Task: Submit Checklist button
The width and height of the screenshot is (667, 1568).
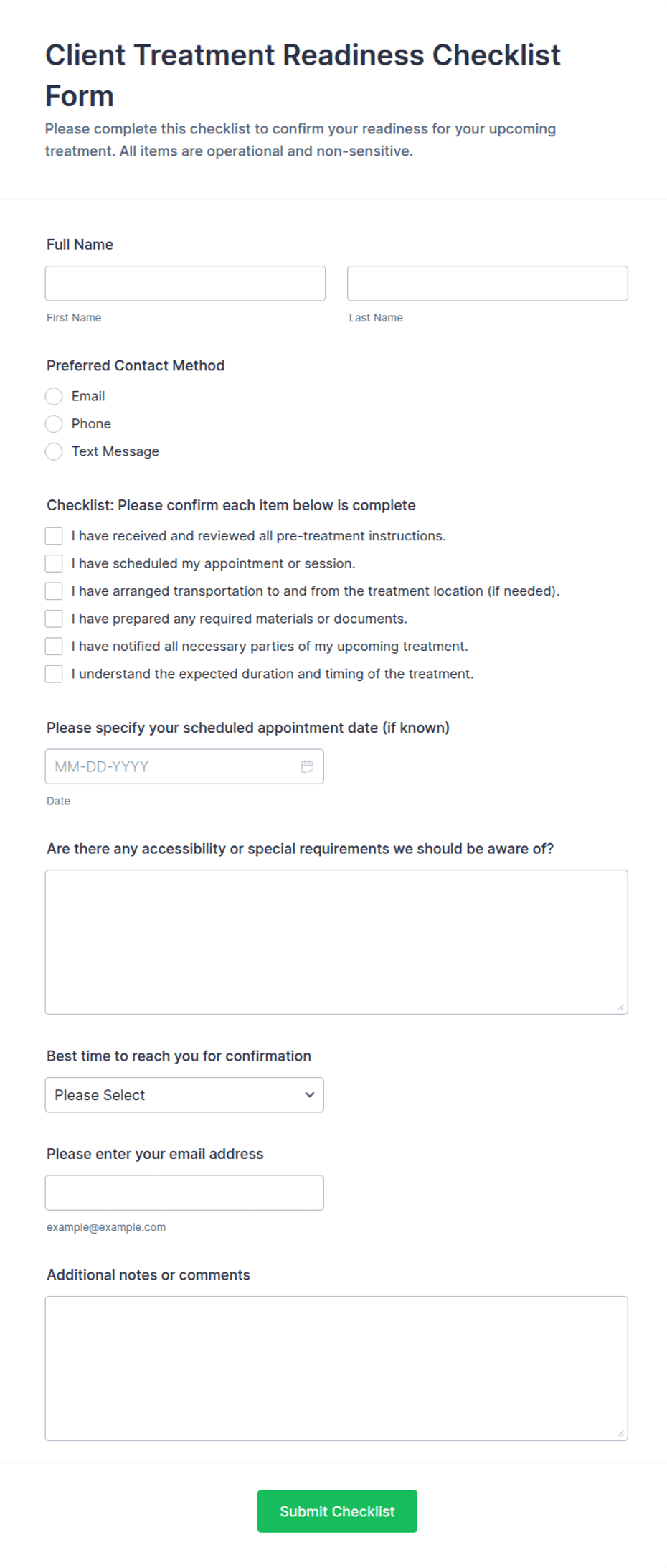Action: click(x=337, y=1511)
